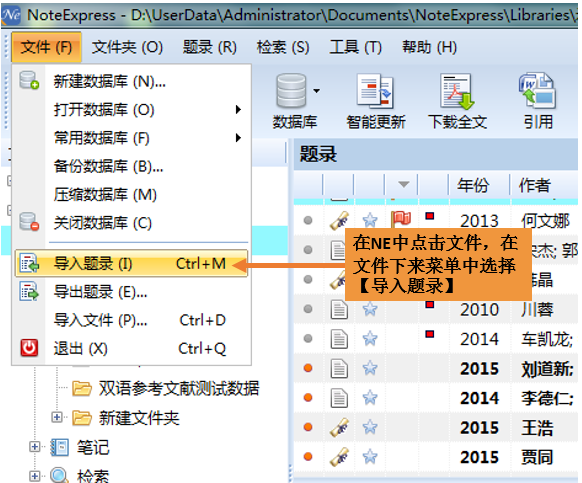This screenshot has width=582, height=483.
Task: Click the export records icon in menu
Action: tap(29, 291)
